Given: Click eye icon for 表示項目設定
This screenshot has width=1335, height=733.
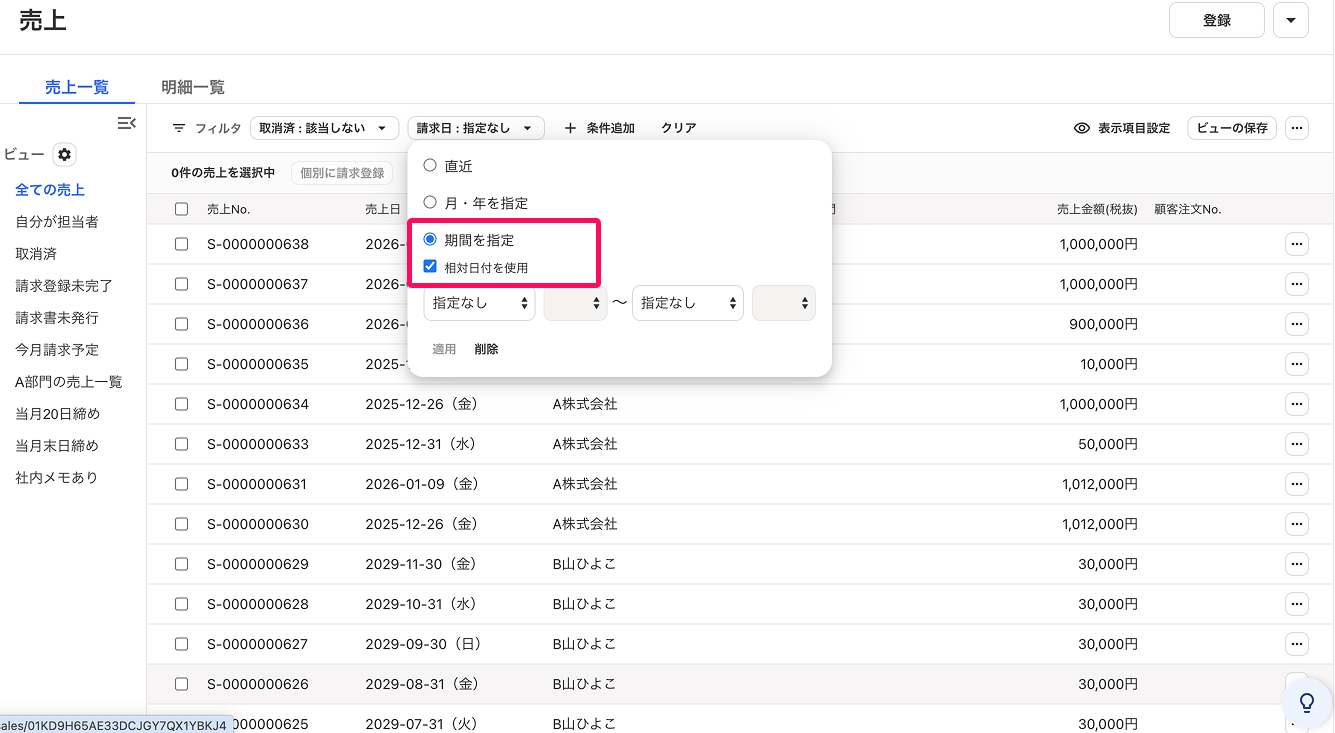Looking at the screenshot, I should [1081, 128].
